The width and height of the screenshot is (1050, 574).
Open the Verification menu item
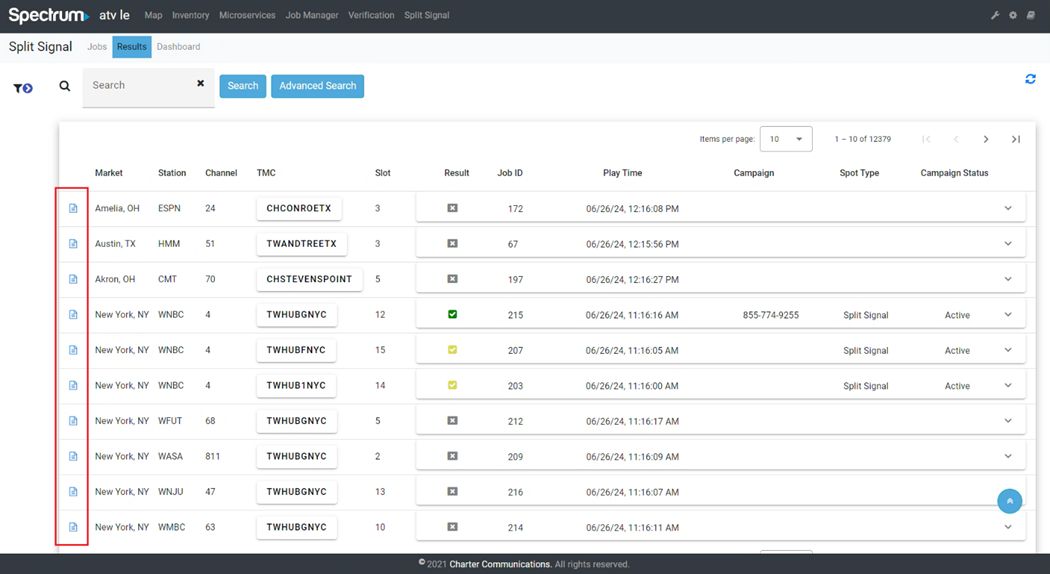click(x=371, y=15)
